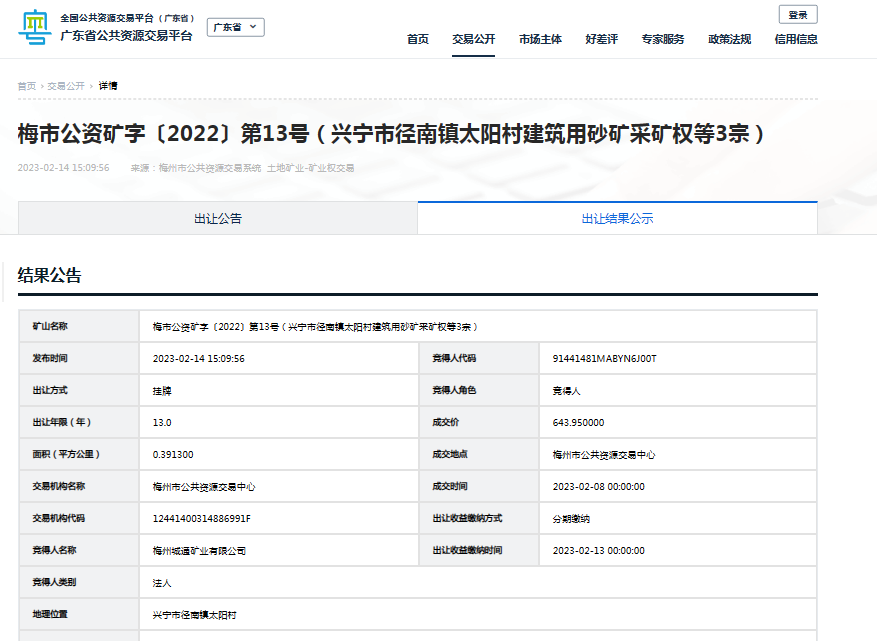This screenshot has height=641, width=877.
Task: Click the 面积（平方公里） row label
Action: (67, 454)
